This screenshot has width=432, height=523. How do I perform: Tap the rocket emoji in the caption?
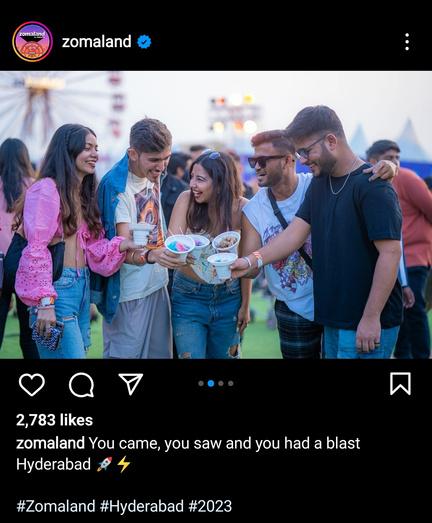pos(104,464)
